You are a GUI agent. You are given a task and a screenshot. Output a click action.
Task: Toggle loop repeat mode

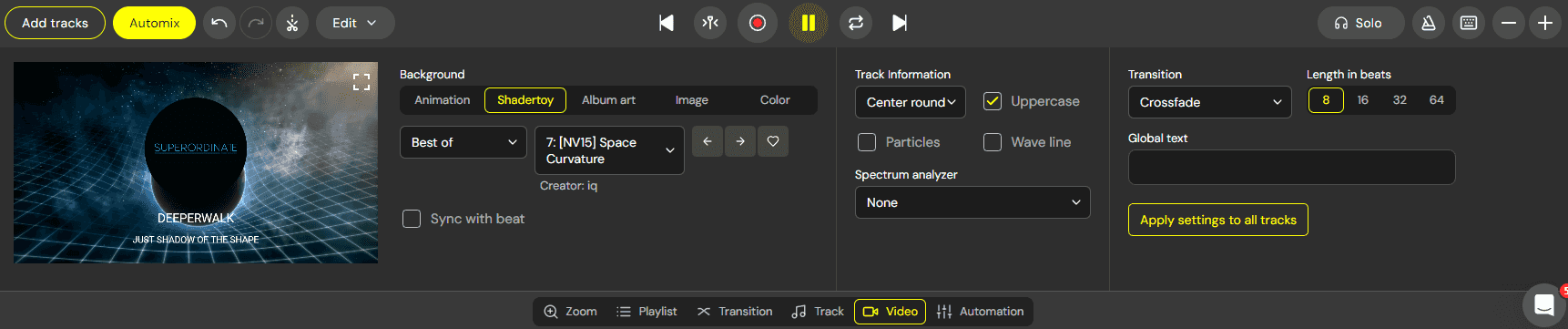(x=856, y=23)
